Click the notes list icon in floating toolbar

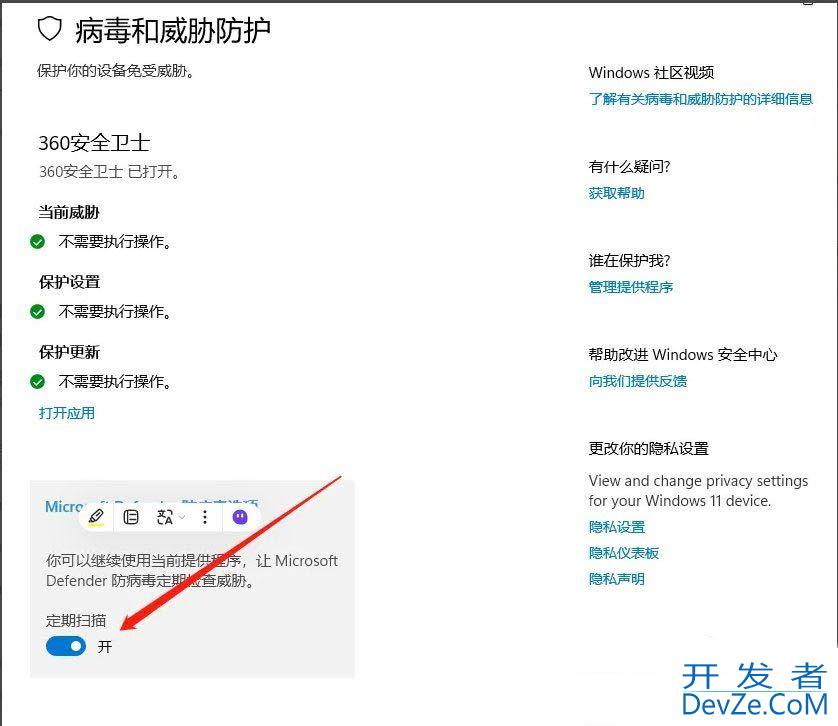(x=131, y=517)
